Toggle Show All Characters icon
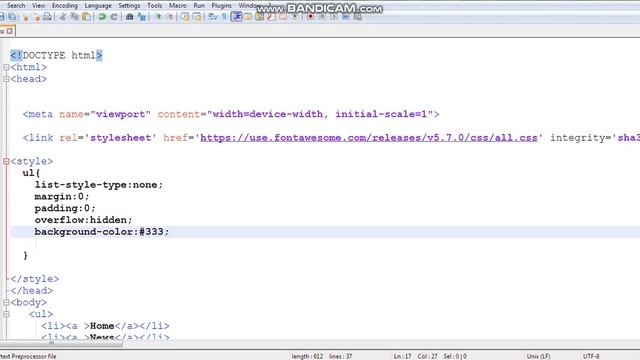This screenshot has width=640, height=360. click(x=224, y=17)
